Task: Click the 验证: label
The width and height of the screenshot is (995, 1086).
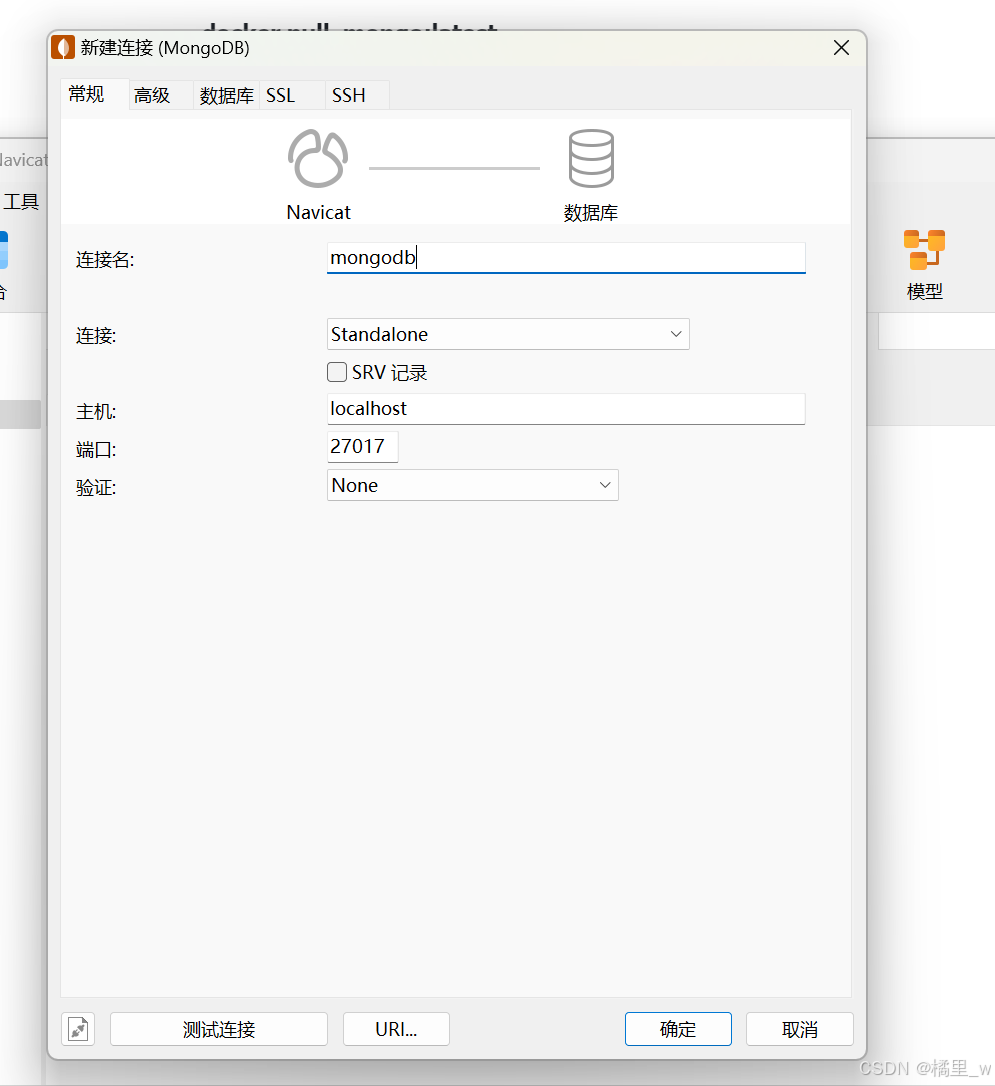Action: coord(96,488)
